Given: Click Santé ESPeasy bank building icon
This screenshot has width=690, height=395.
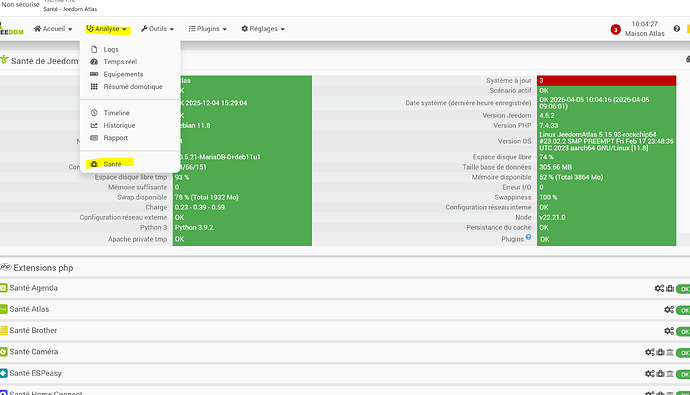Looking at the screenshot, I should click(x=670, y=373).
